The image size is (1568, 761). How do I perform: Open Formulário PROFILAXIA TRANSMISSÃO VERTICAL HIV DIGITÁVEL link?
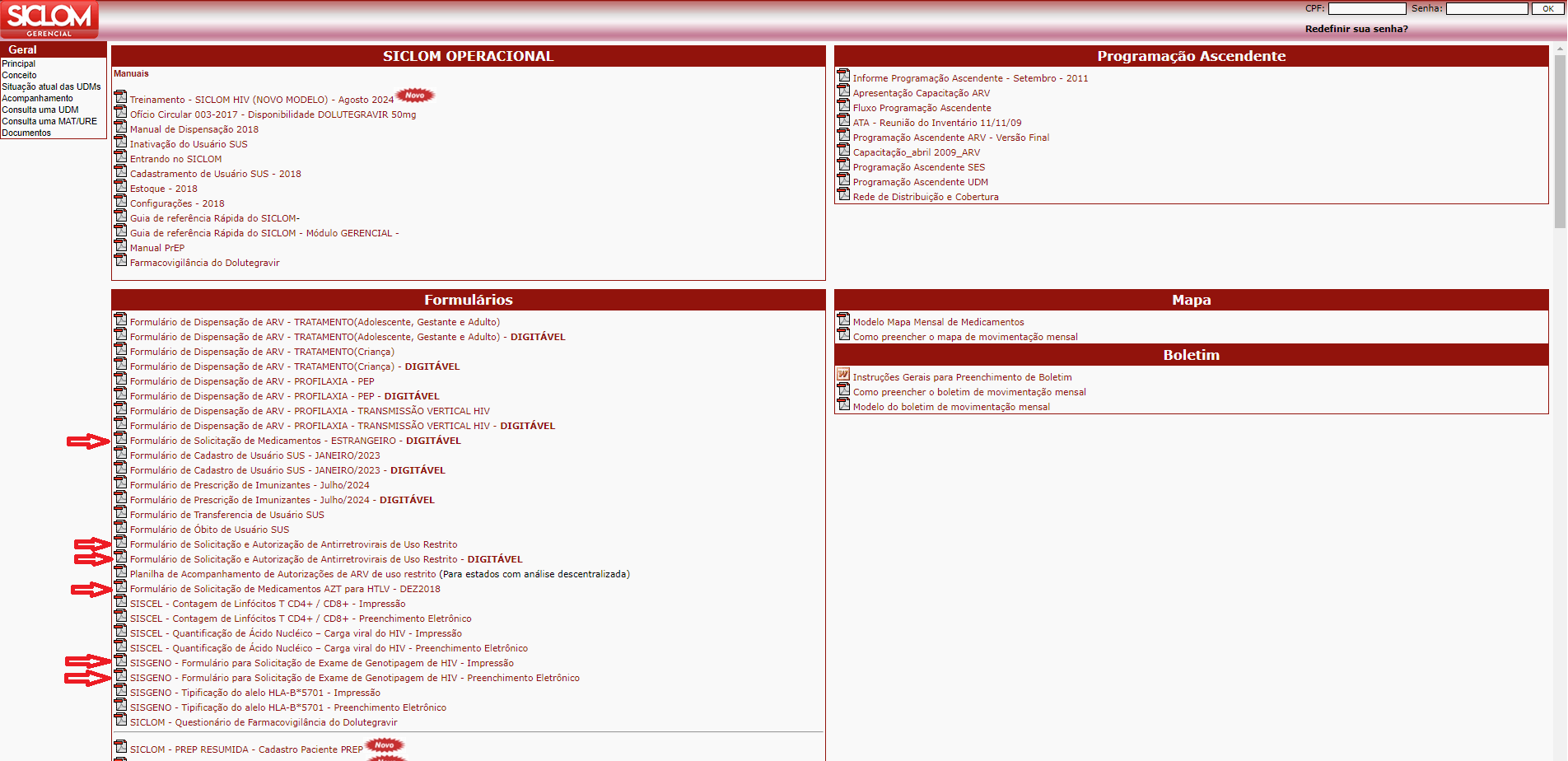[x=343, y=426]
